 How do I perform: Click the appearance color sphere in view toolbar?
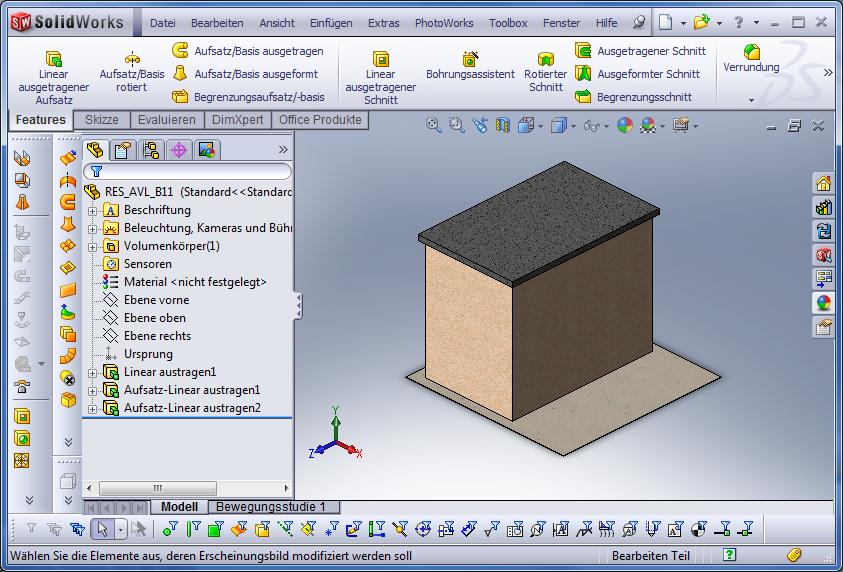pyautogui.click(x=624, y=125)
